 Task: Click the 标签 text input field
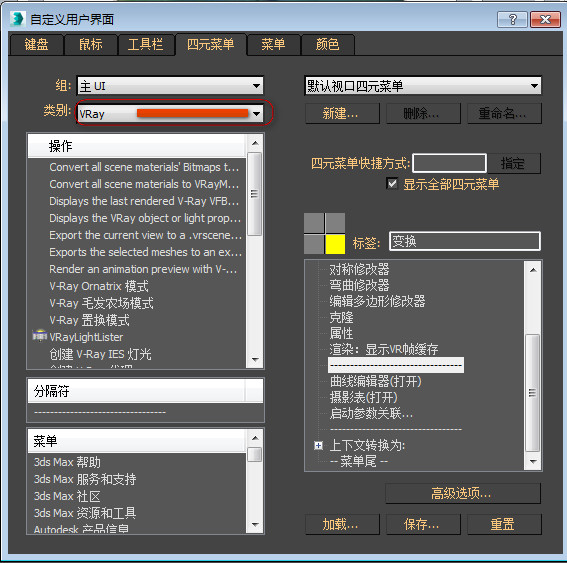pyautogui.click(x=465, y=241)
